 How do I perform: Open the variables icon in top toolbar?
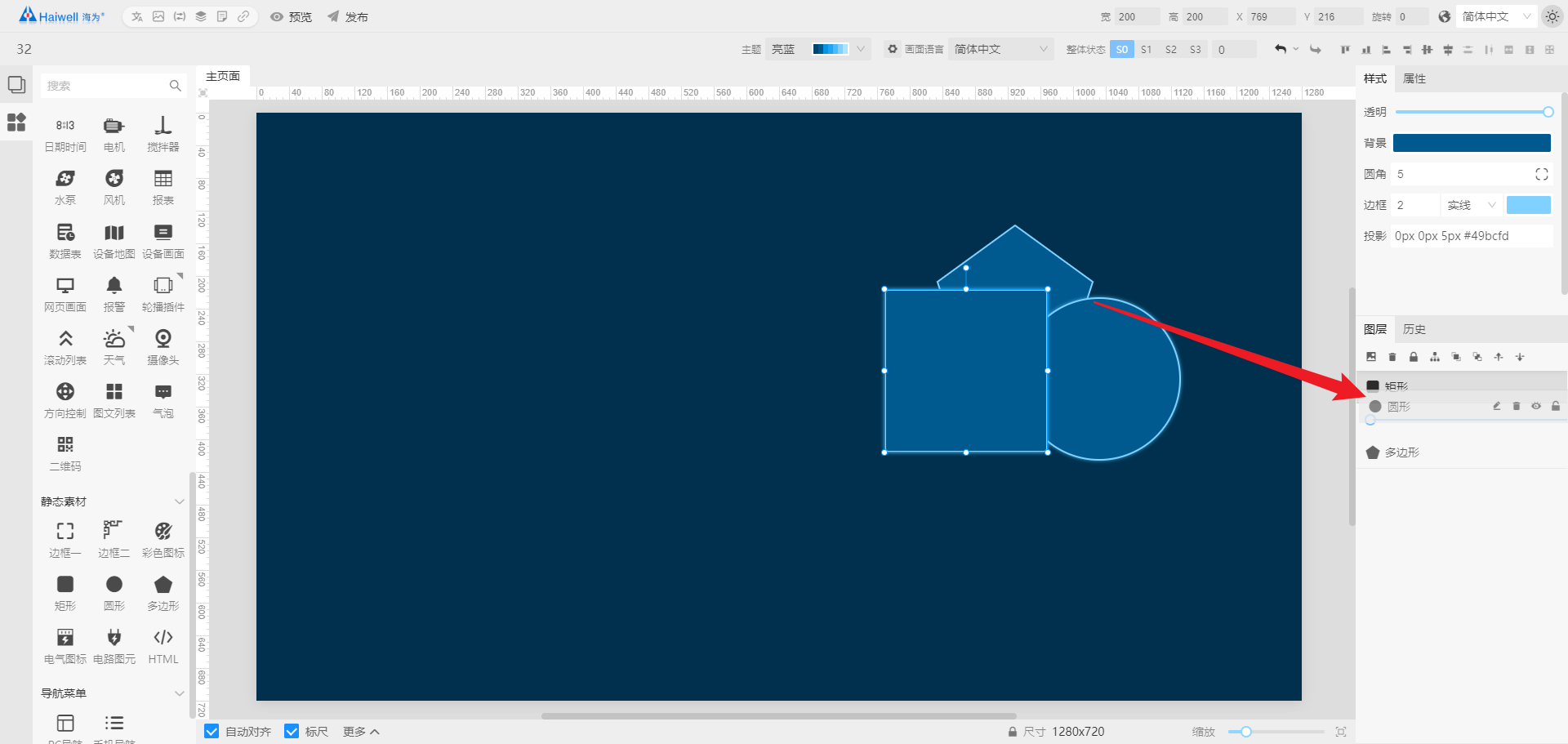tap(180, 16)
